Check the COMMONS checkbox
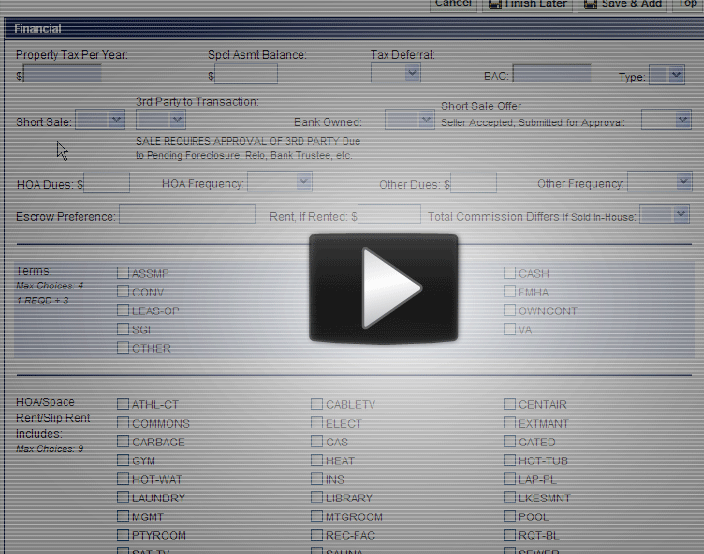The width and height of the screenshot is (704, 554). coord(123,422)
